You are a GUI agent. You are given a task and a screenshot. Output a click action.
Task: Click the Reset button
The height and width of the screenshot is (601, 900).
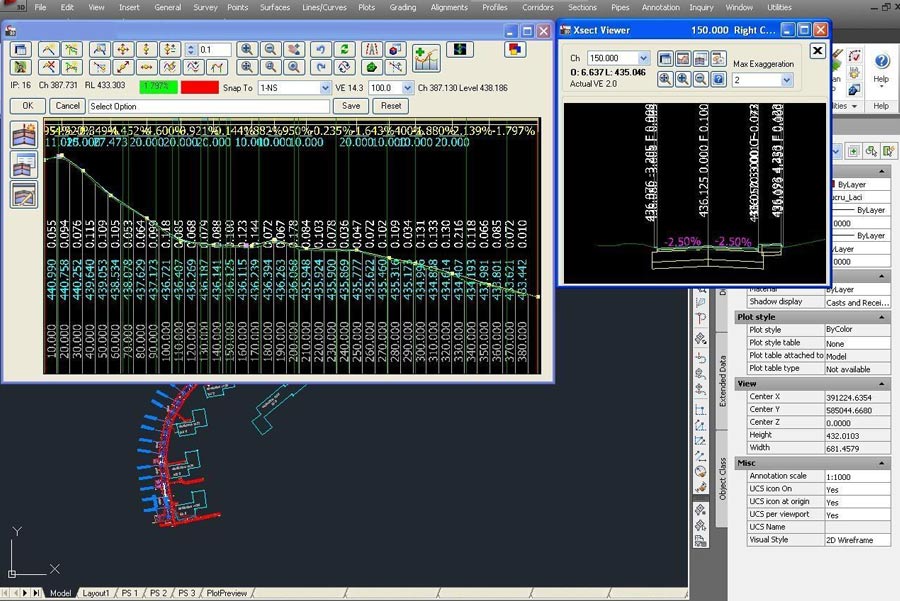[391, 106]
